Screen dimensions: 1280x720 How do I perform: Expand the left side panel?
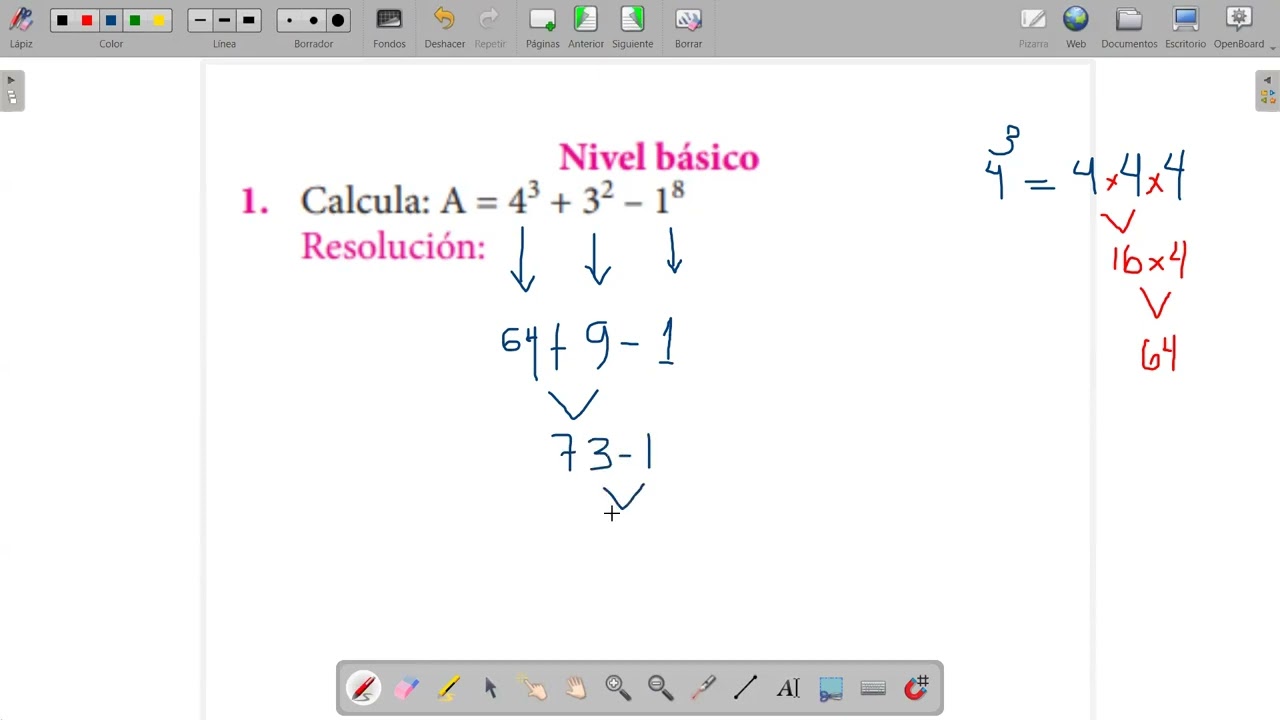(12, 91)
